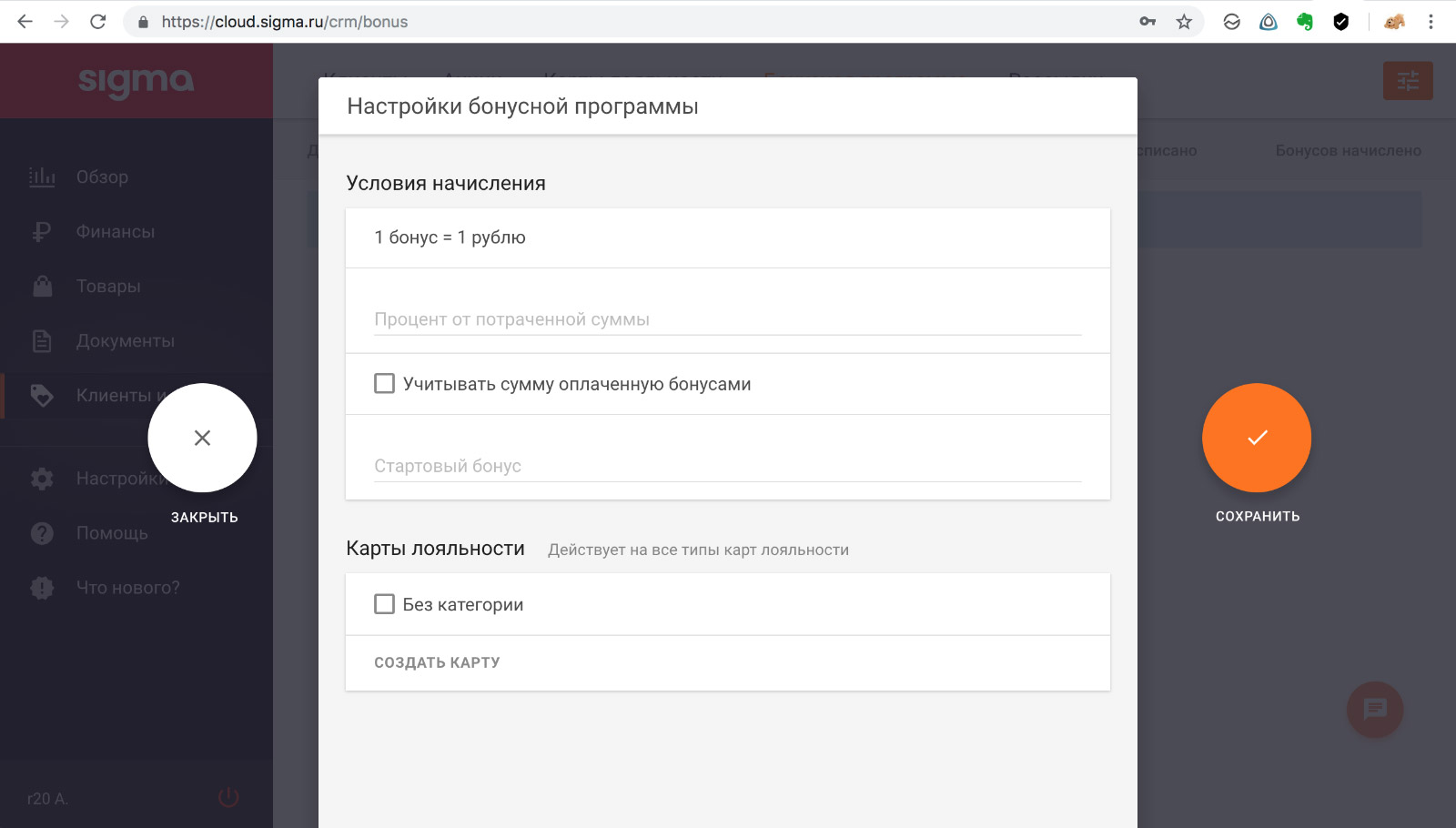Open the filter settings icon top right
This screenshot has width=1456, height=828.
[1408, 81]
